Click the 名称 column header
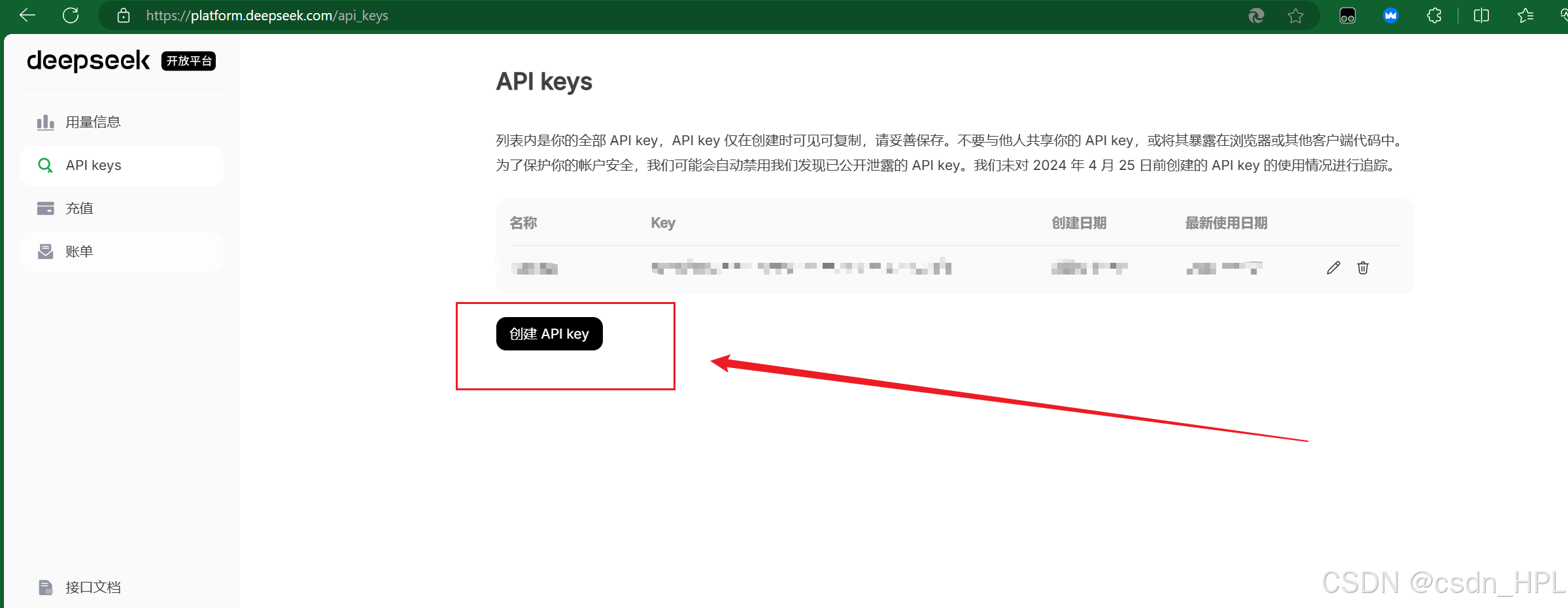Image resolution: width=1568 pixels, height=608 pixels. 523,223
